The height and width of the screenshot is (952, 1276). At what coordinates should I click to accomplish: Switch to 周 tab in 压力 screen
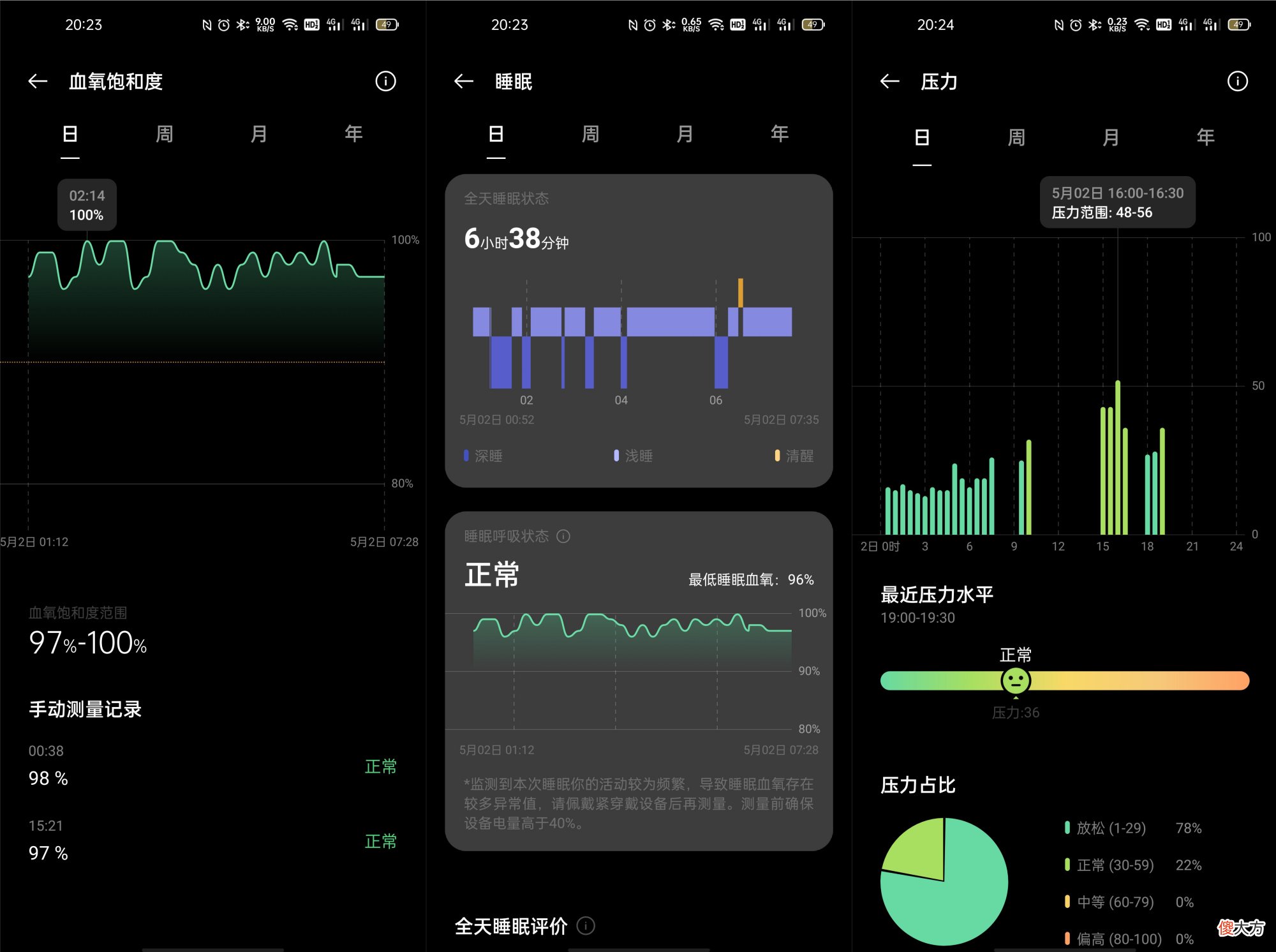click(x=1016, y=137)
